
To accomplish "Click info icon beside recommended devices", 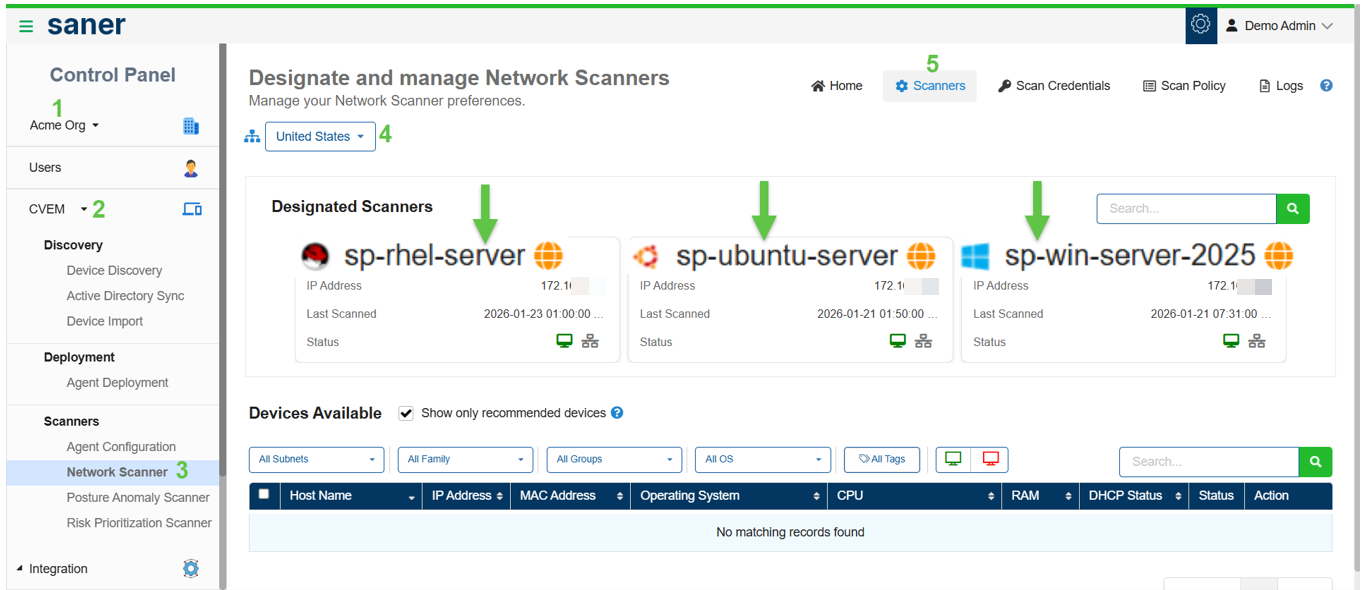I will tap(617, 413).
